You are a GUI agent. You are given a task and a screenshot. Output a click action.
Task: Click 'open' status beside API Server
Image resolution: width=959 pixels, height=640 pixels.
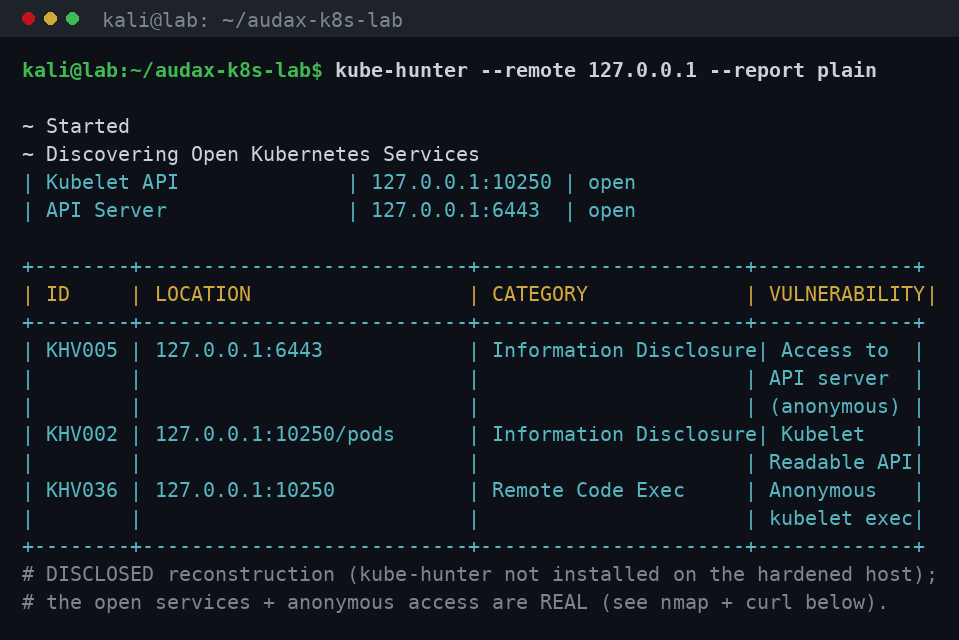[x=612, y=210]
